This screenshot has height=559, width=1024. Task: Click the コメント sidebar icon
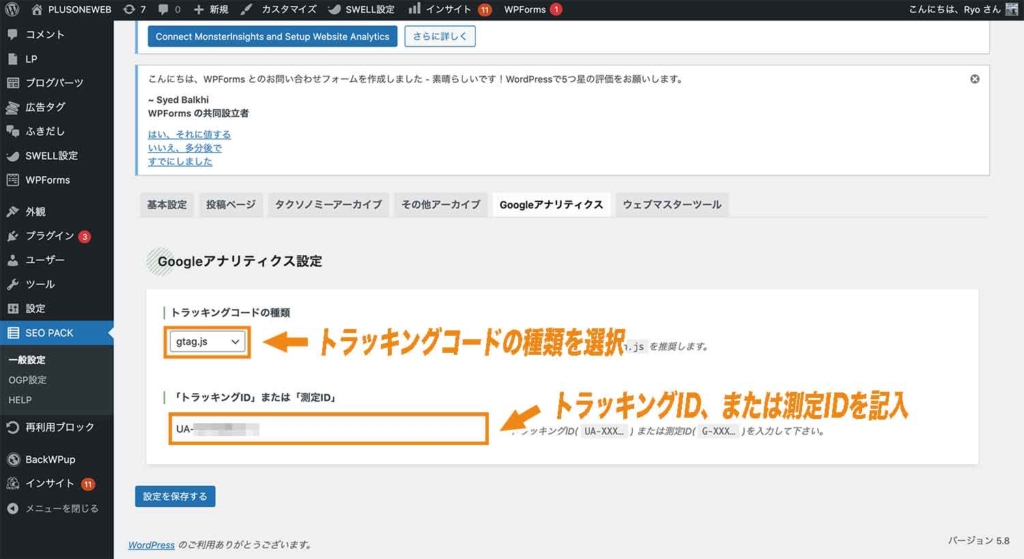point(12,34)
